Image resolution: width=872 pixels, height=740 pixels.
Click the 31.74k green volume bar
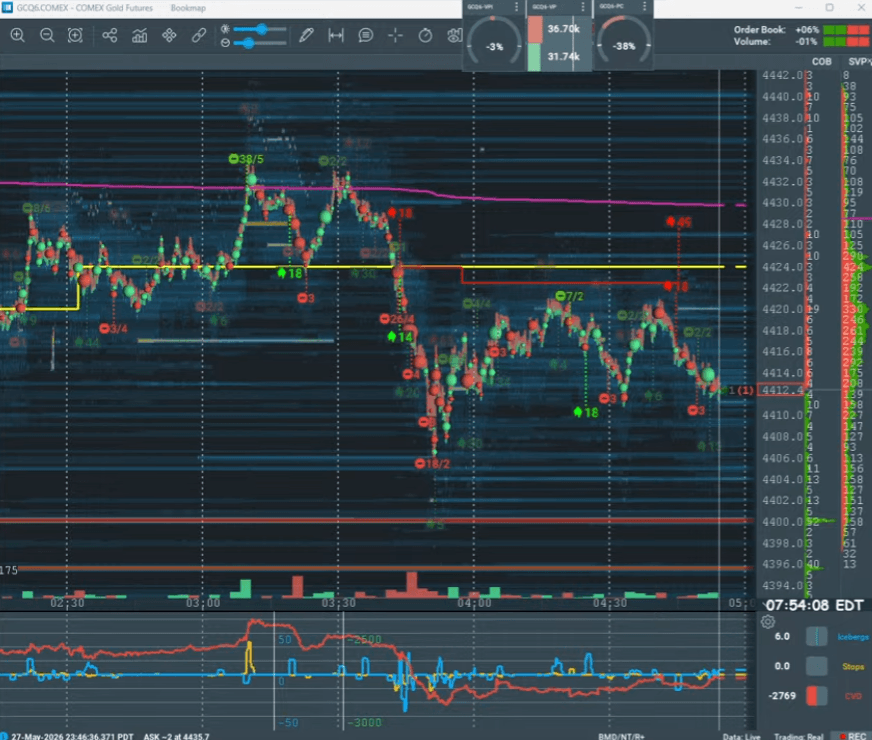pyautogui.click(x=534, y=57)
